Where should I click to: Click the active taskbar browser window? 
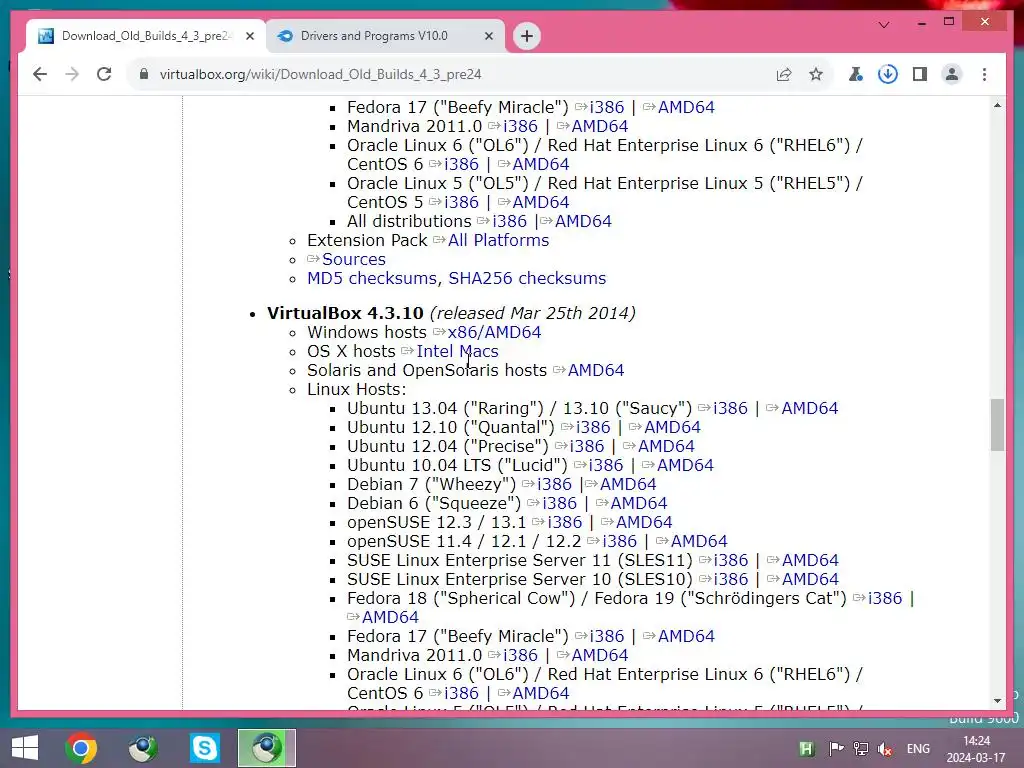tap(266, 748)
